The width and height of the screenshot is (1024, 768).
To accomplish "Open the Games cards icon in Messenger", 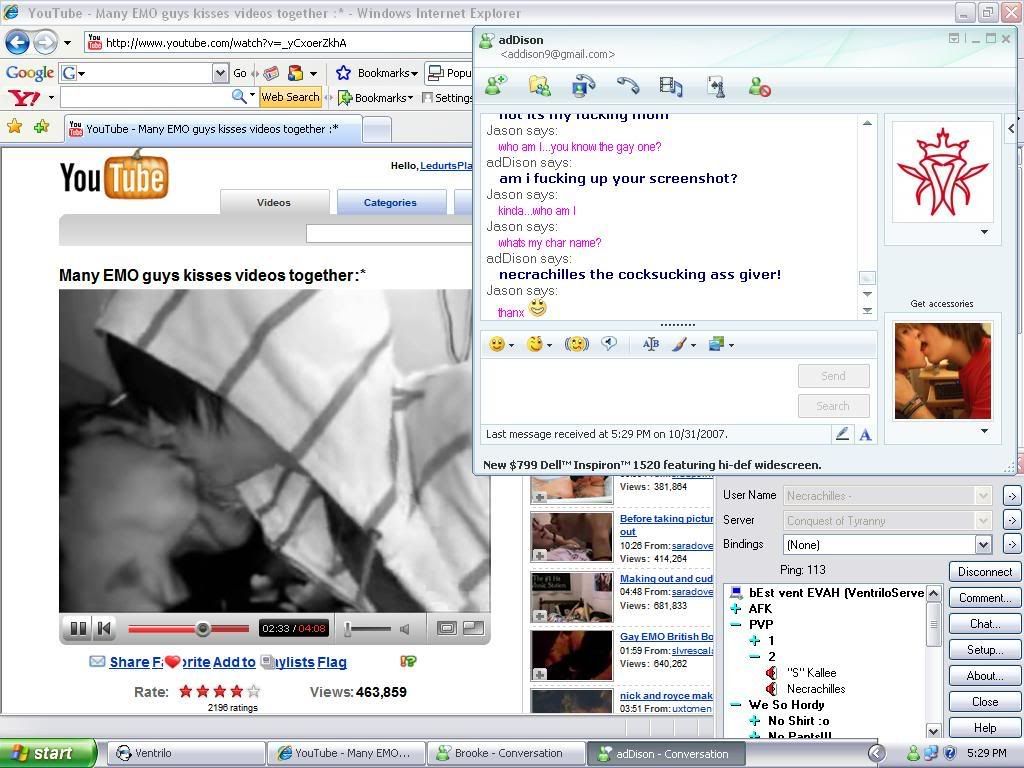I will [716, 86].
